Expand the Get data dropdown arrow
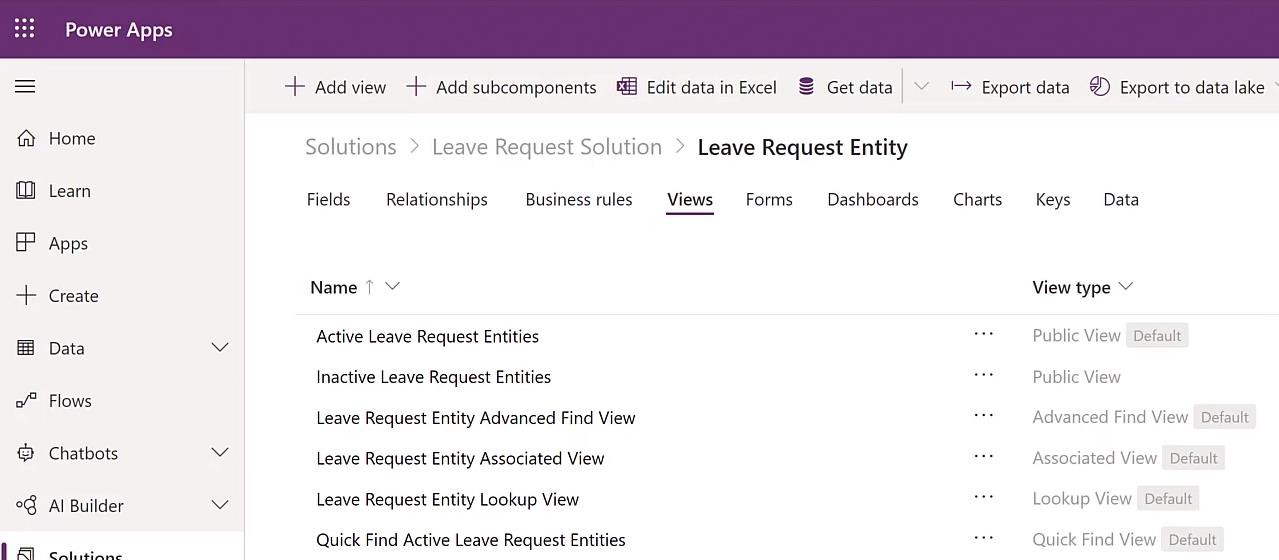Image resolution: width=1279 pixels, height=560 pixels. coord(922,87)
